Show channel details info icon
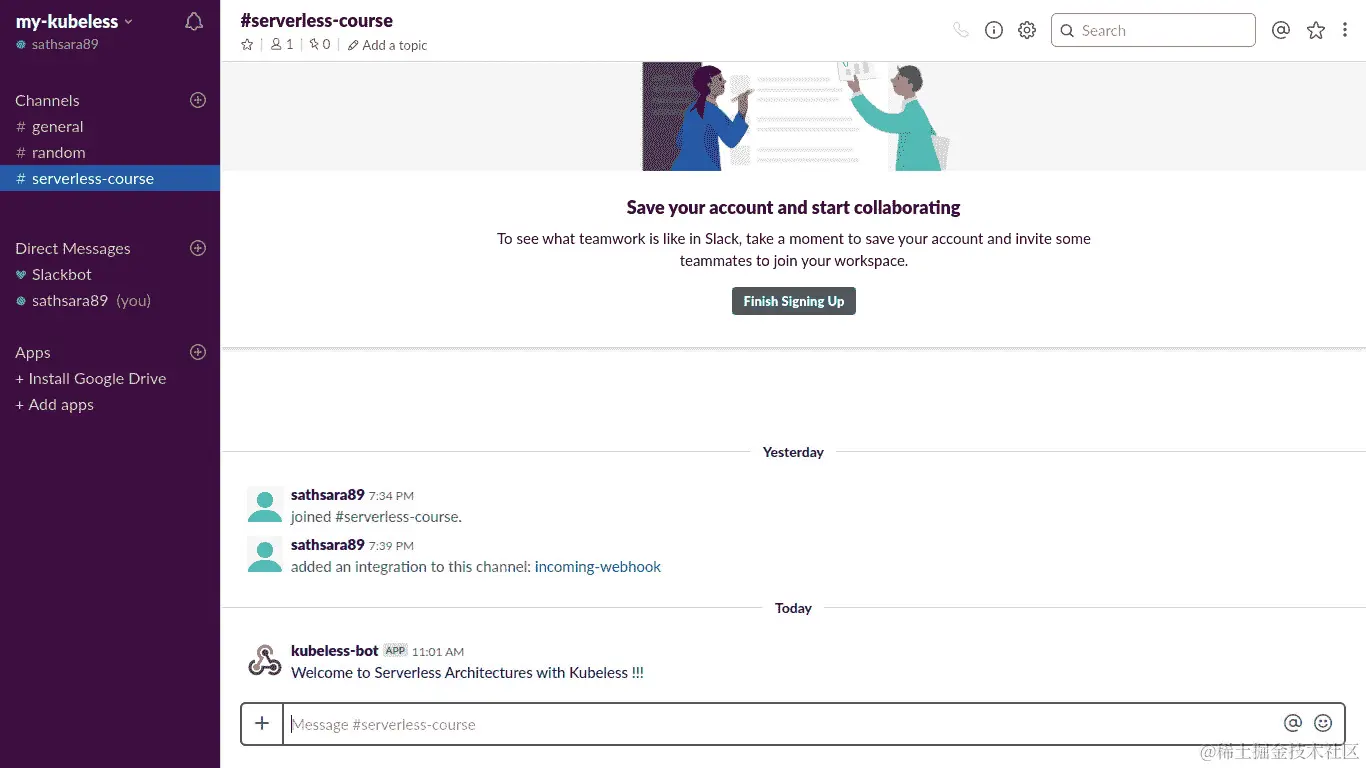Viewport: 1366px width, 768px height. [x=994, y=30]
